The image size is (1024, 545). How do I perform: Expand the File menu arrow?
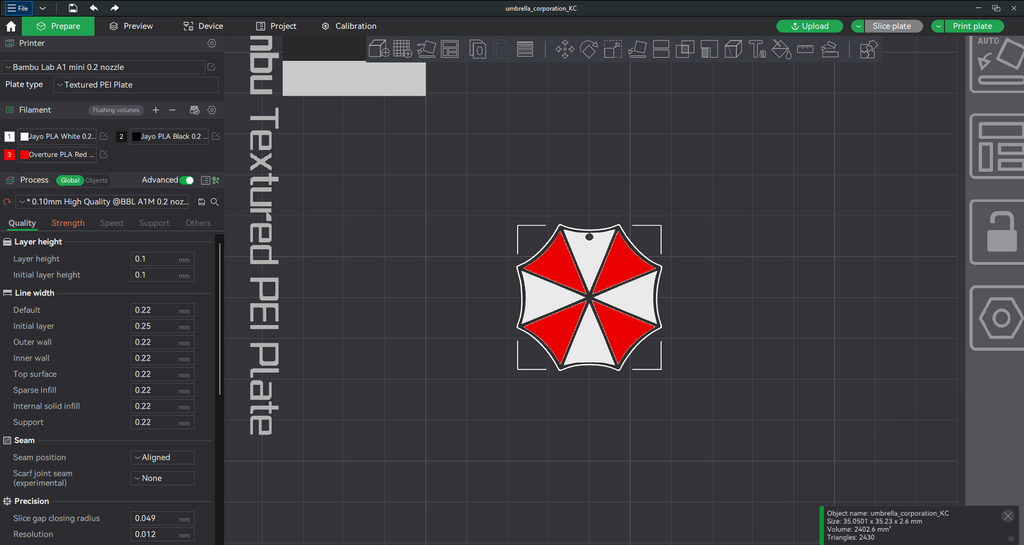coord(42,8)
